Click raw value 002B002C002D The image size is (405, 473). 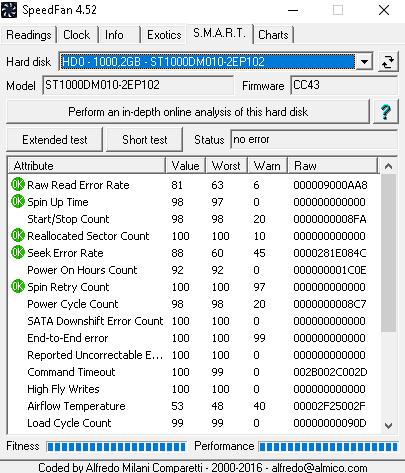point(330,372)
